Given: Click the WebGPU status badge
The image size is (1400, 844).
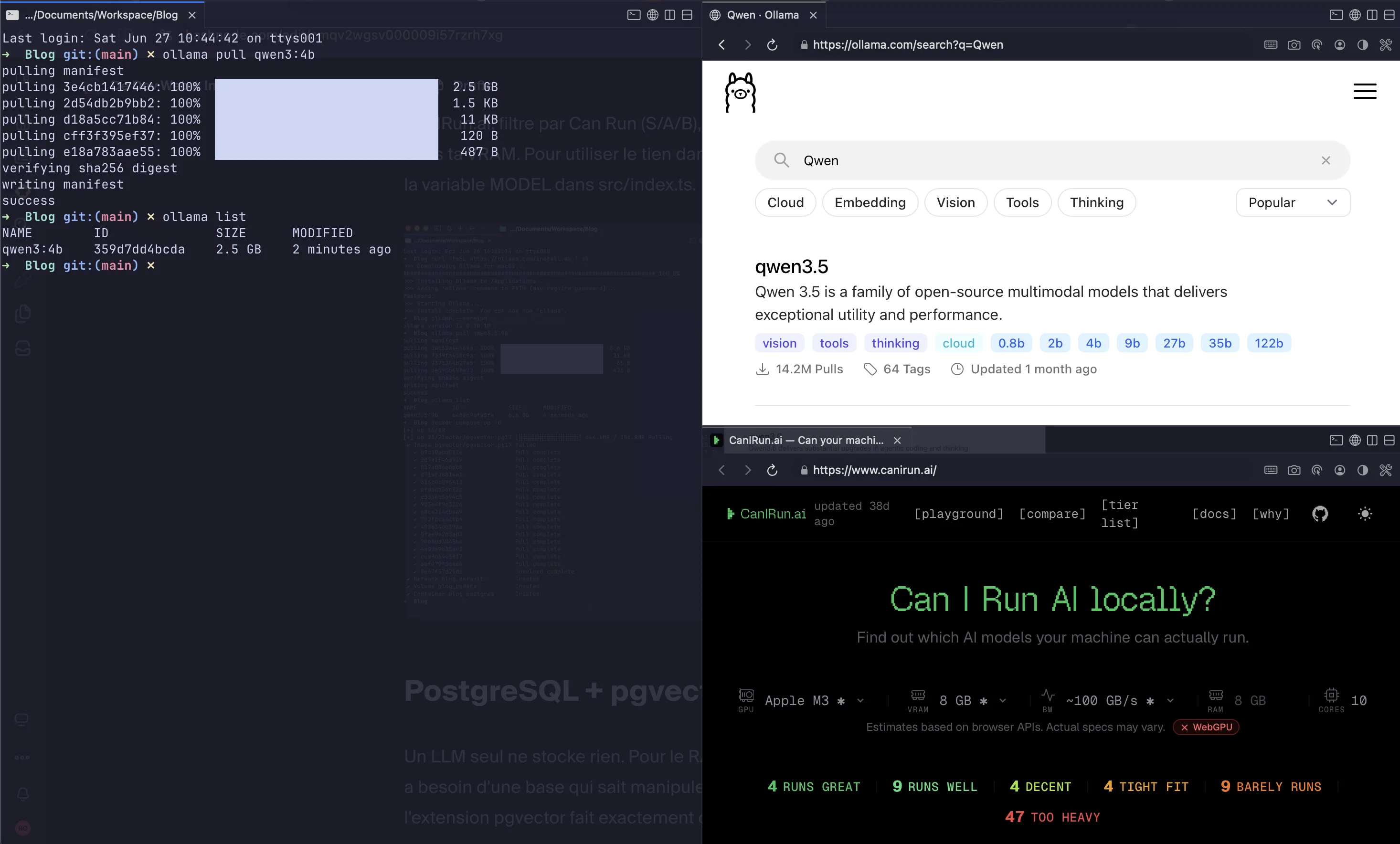Looking at the screenshot, I should pos(1206,727).
